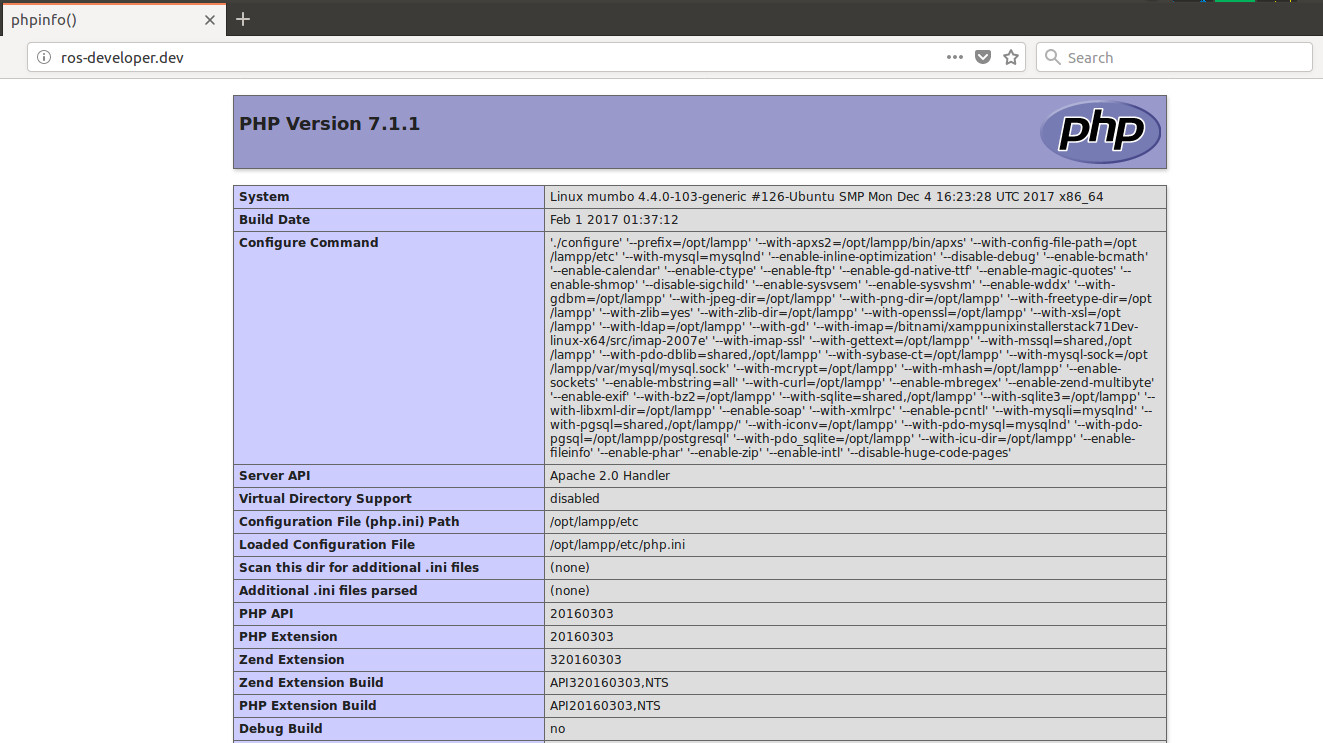Click the PHP Version 7.1.1 heading
1323x743 pixels.
pyautogui.click(x=329, y=124)
